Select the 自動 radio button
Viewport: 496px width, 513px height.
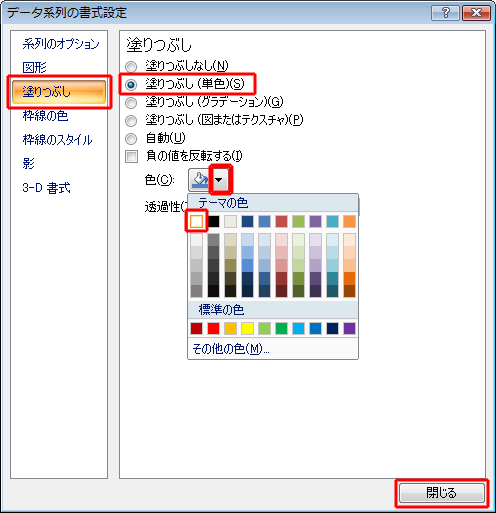tap(131, 138)
